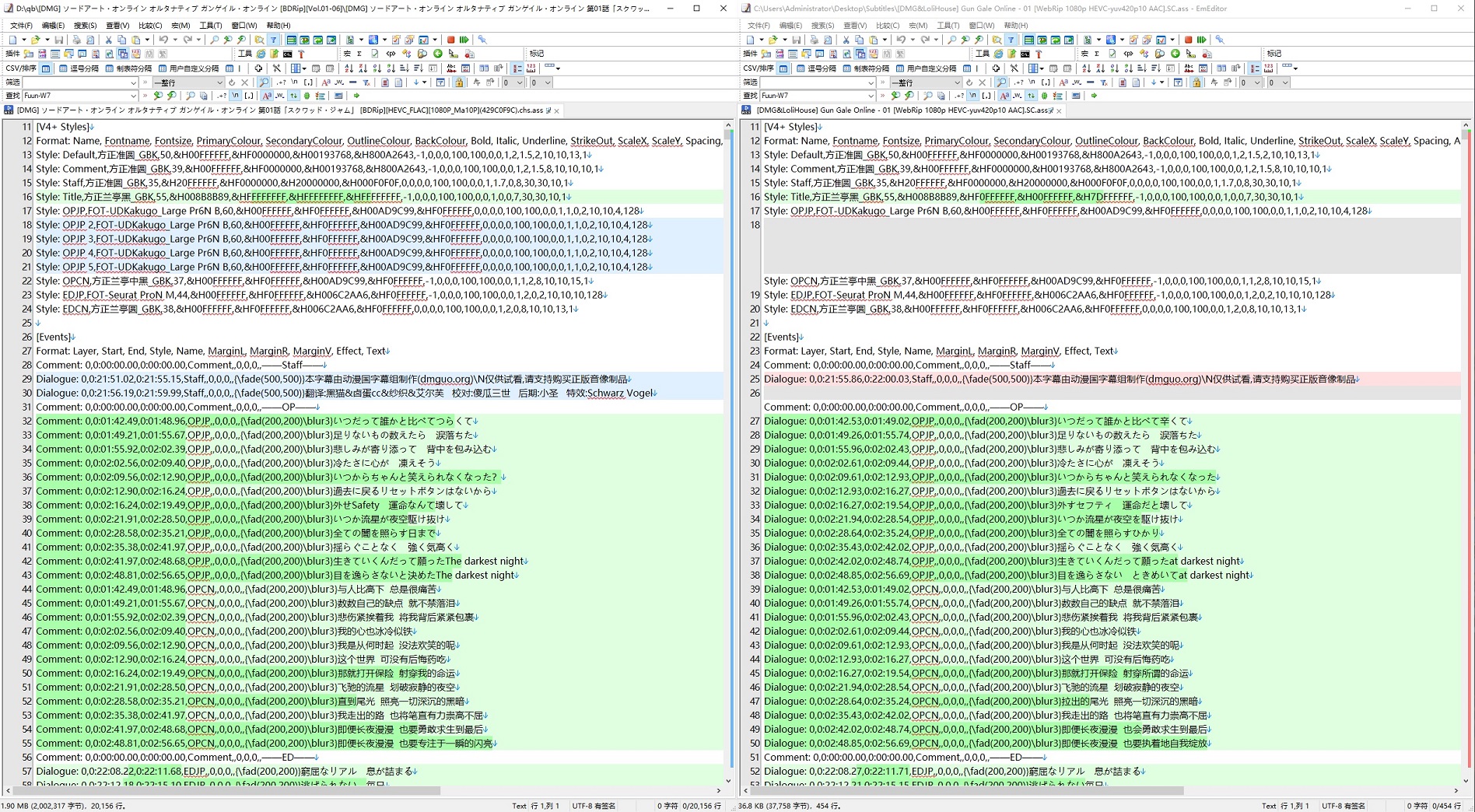Click green Run macro icon in left window

pyautogui.click(x=464, y=40)
